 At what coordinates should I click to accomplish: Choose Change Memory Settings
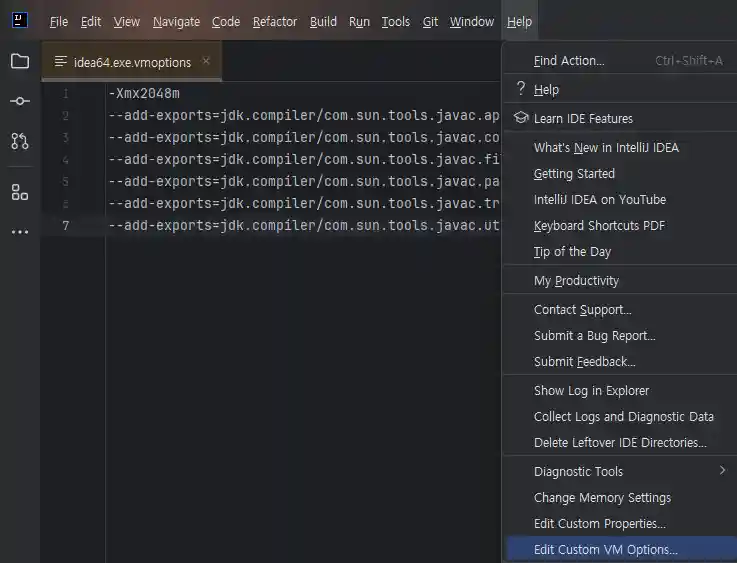coord(620,498)
